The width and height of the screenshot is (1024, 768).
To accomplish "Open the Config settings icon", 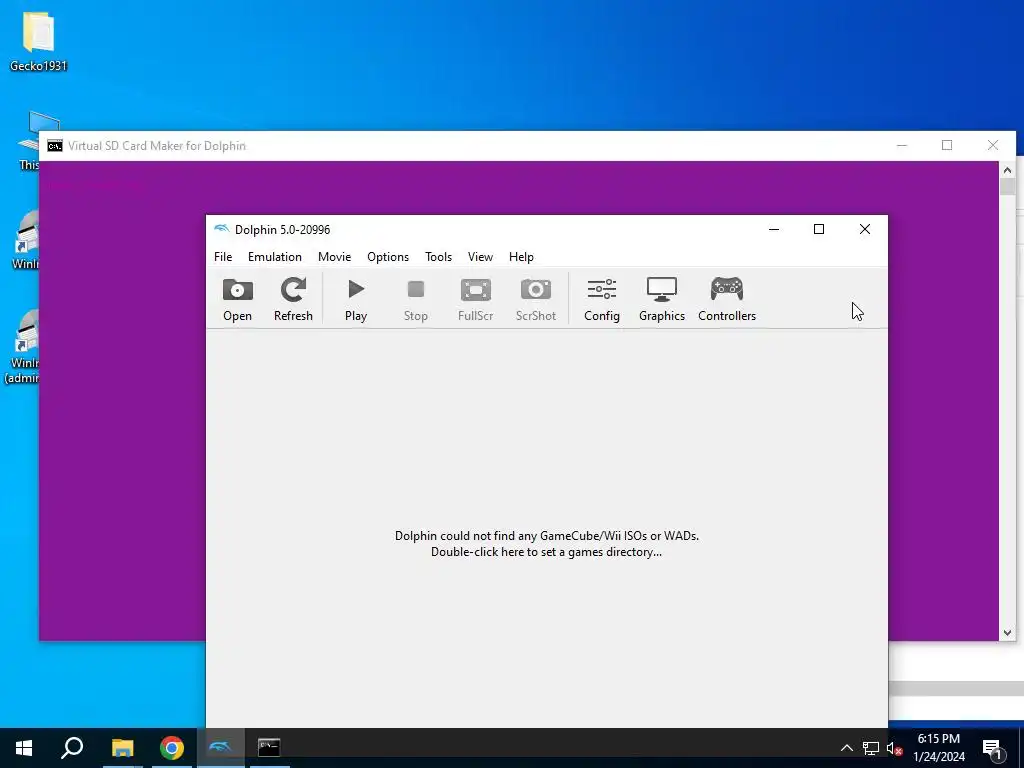I will tap(601, 300).
